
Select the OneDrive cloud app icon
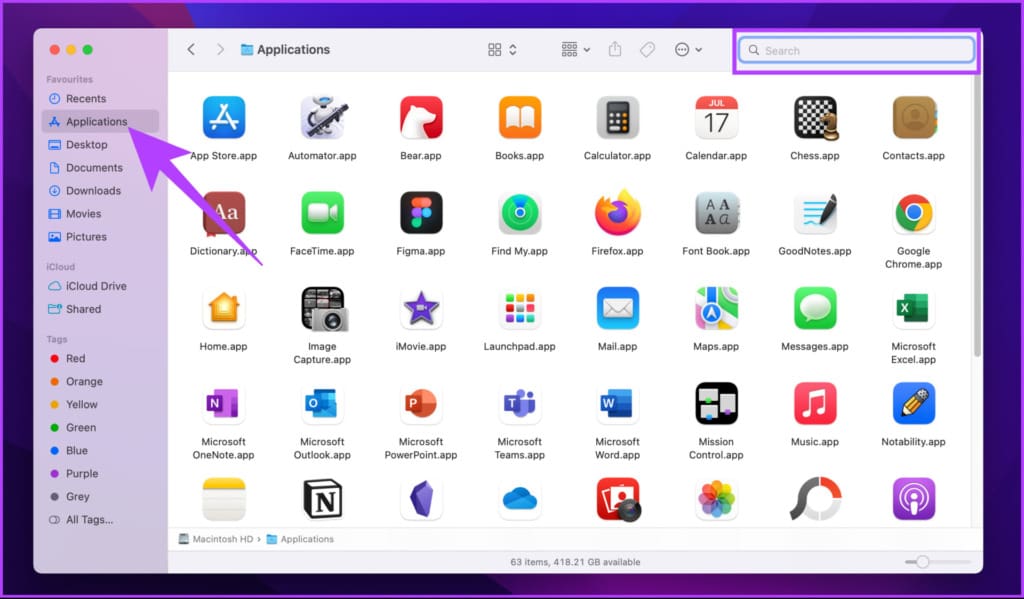pyautogui.click(x=520, y=499)
